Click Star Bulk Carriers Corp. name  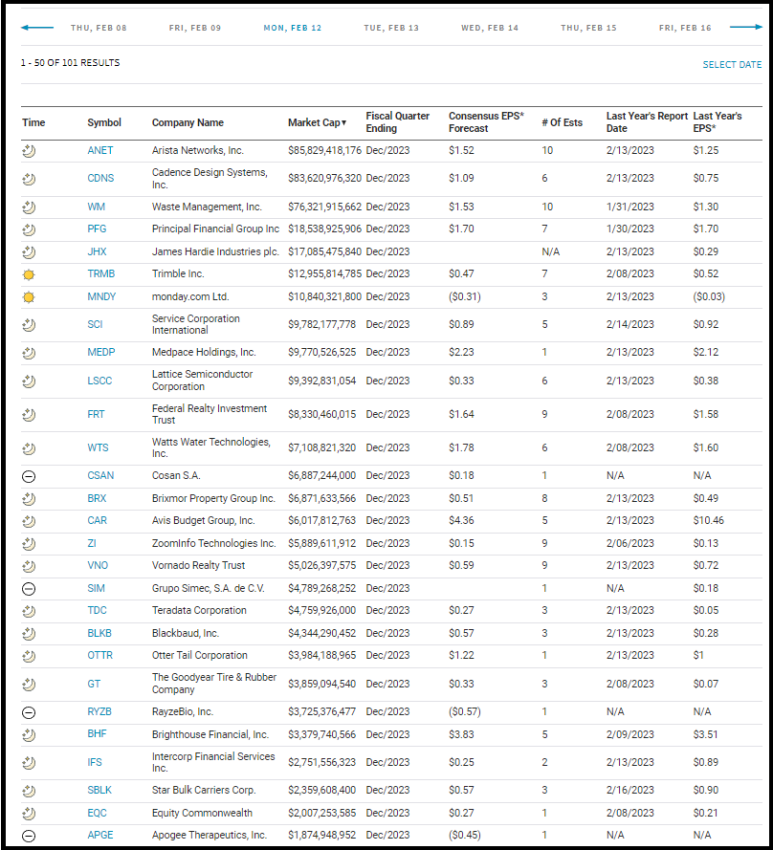[204, 790]
